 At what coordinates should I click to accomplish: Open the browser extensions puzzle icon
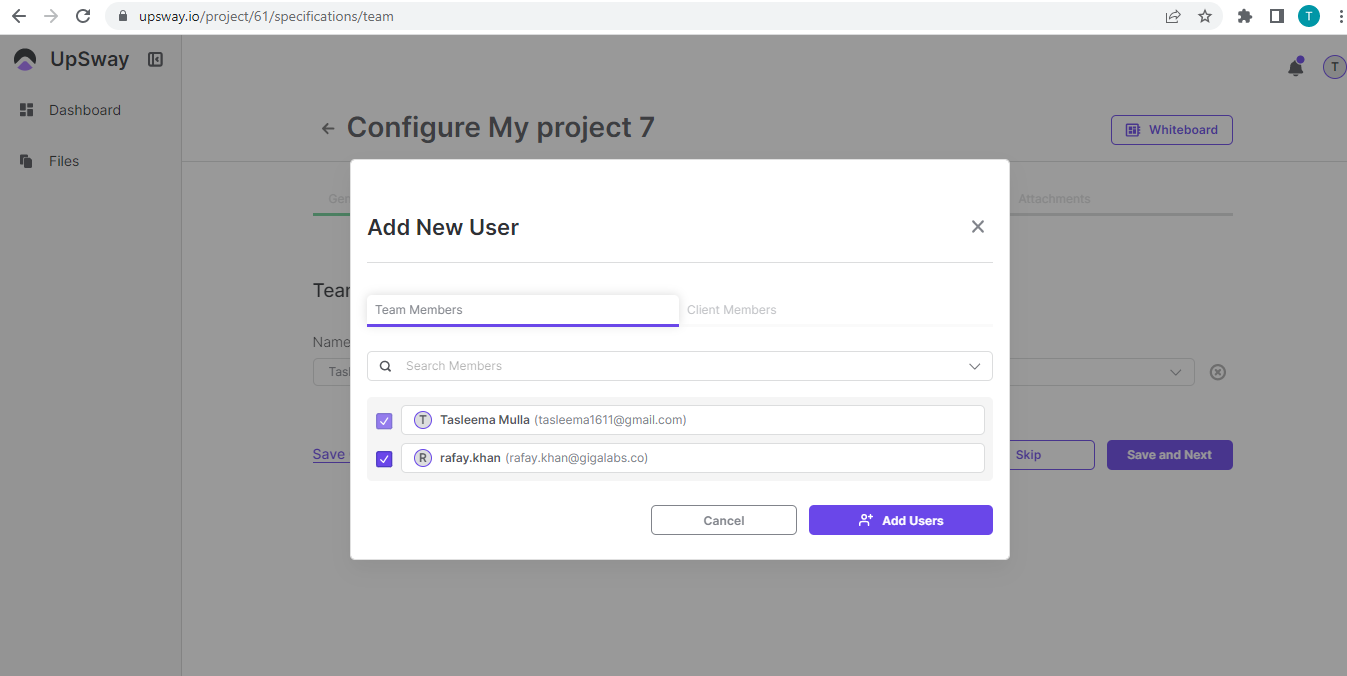[1244, 16]
